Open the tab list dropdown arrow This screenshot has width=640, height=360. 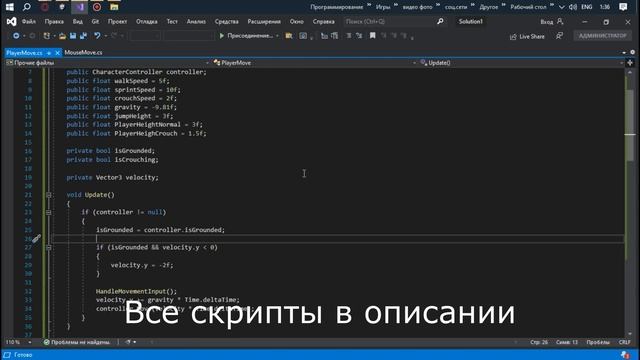(624, 53)
